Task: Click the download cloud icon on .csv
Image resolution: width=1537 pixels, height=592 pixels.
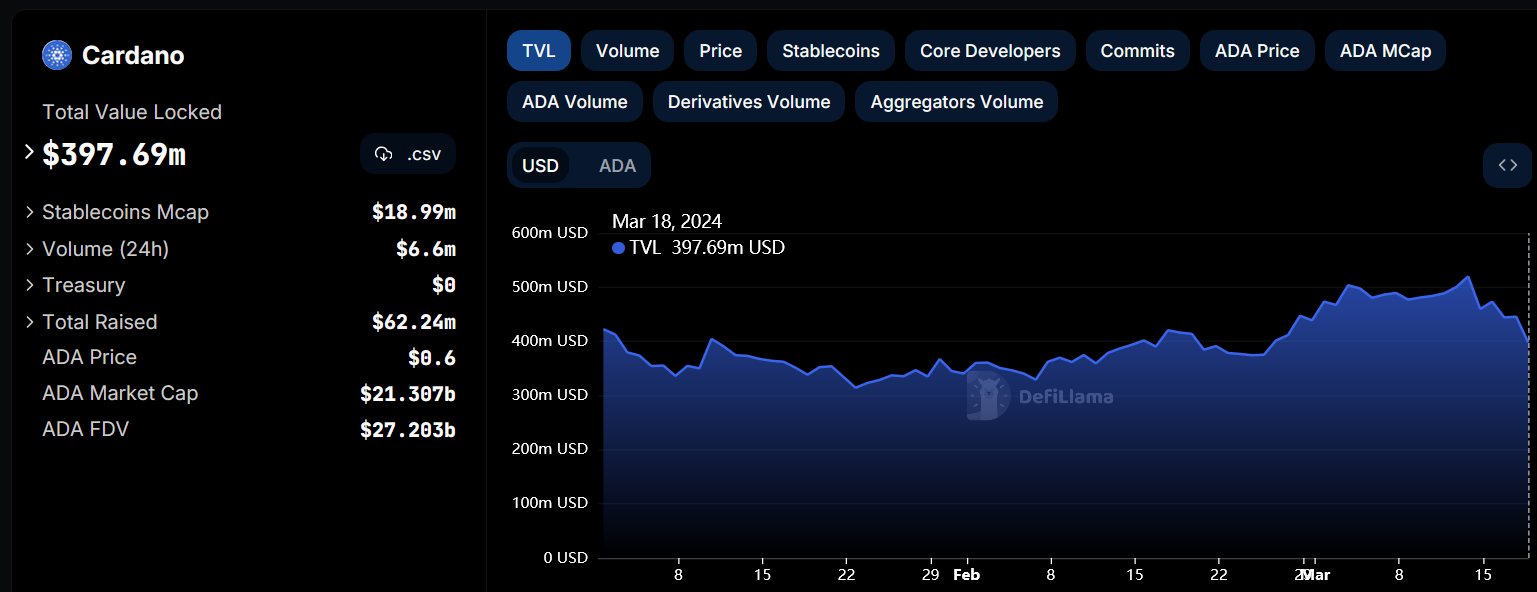Action: tap(383, 154)
